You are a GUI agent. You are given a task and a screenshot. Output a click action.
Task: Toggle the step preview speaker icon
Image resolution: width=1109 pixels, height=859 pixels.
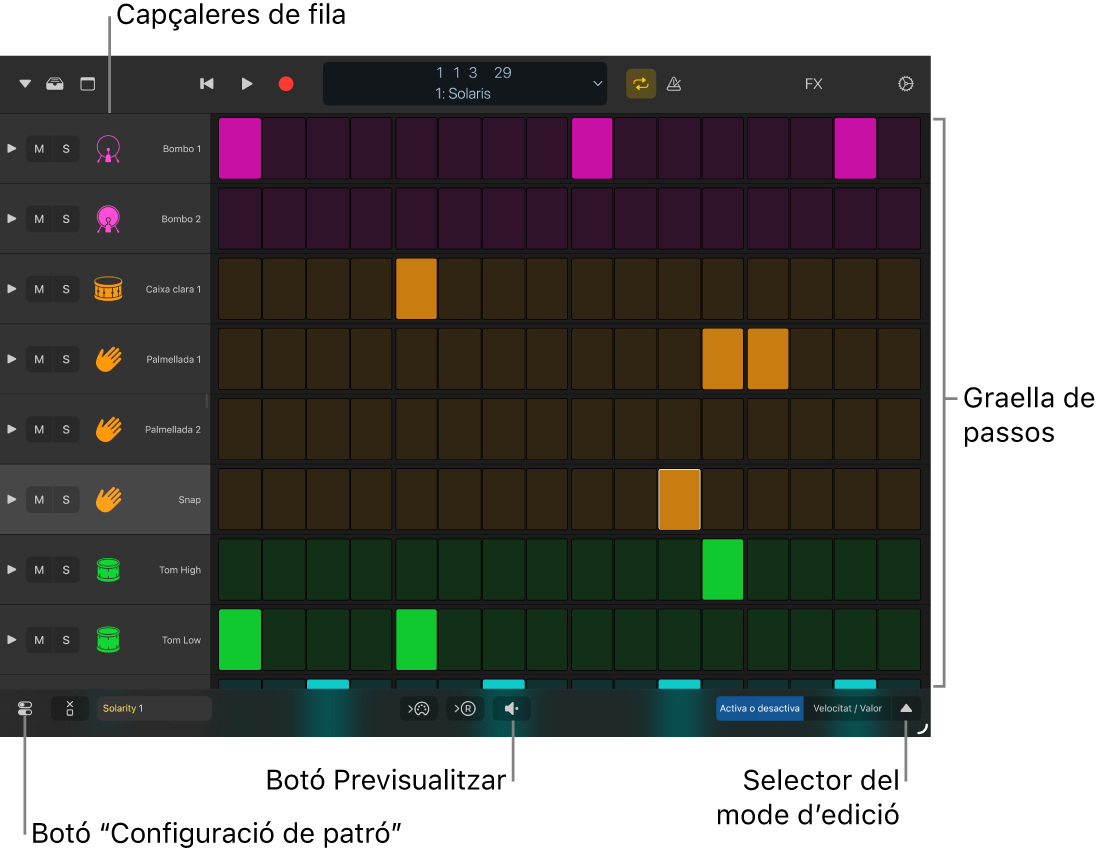pos(512,709)
